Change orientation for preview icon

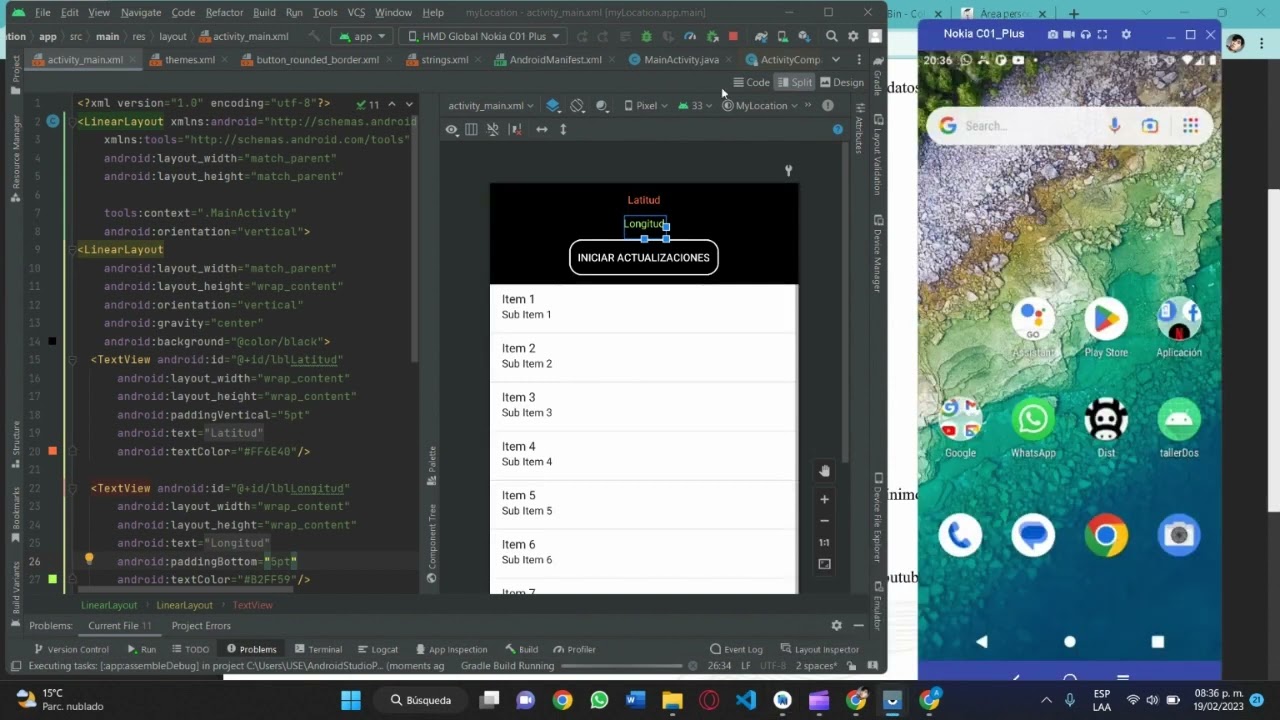pyautogui.click(x=577, y=105)
